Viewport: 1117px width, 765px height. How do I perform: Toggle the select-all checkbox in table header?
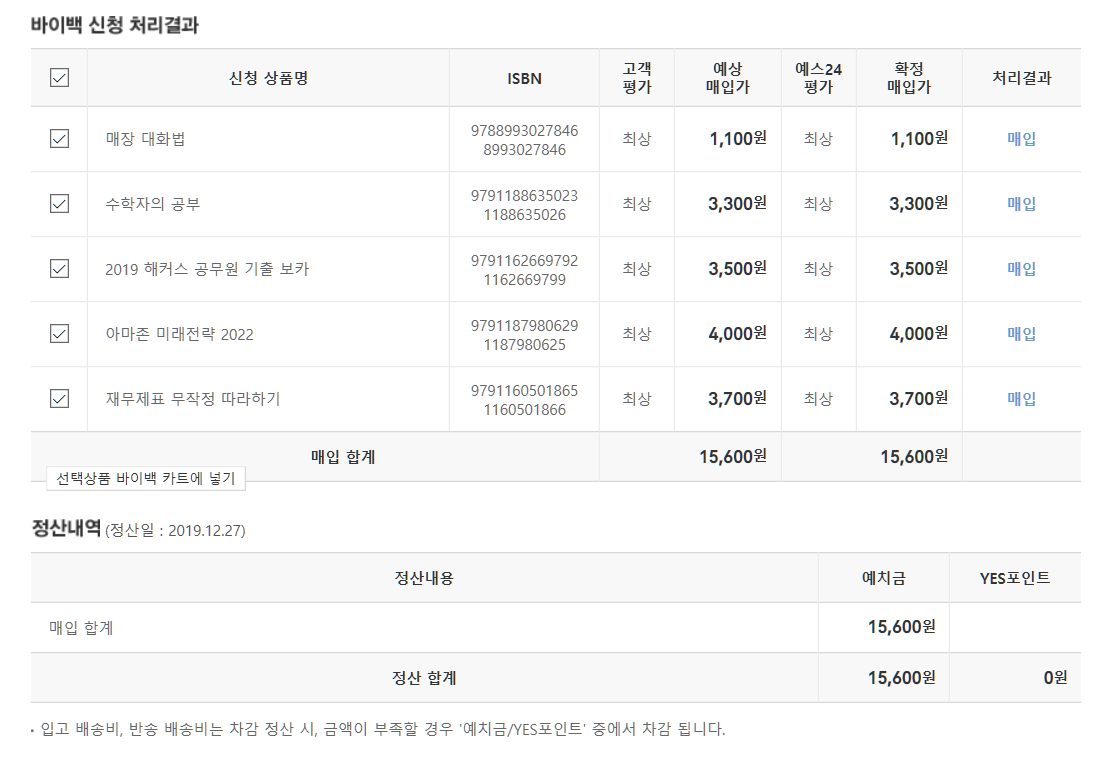(60, 78)
